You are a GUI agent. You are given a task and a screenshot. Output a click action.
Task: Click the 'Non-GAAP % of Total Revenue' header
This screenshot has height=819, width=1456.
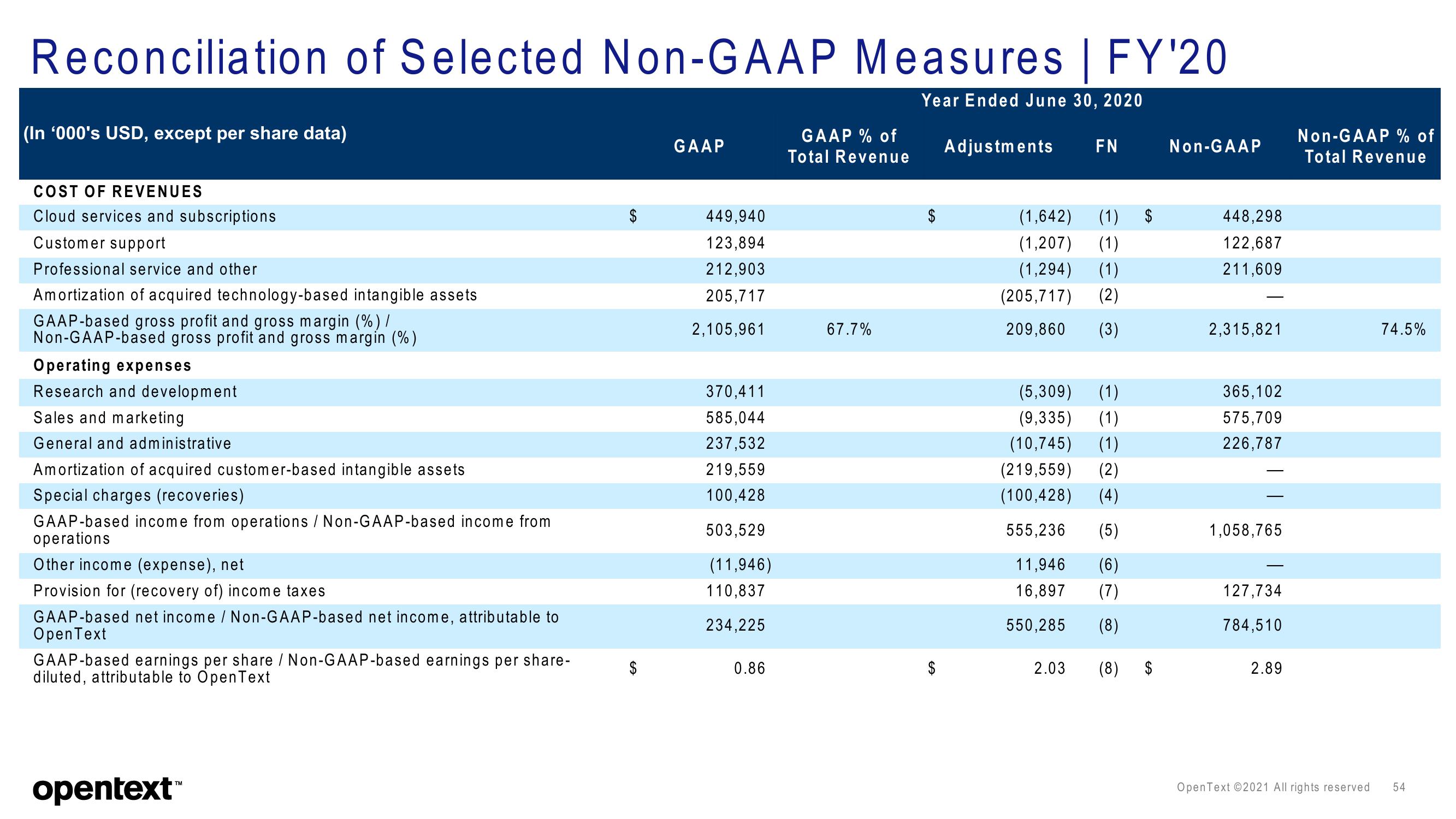[x=1365, y=146]
